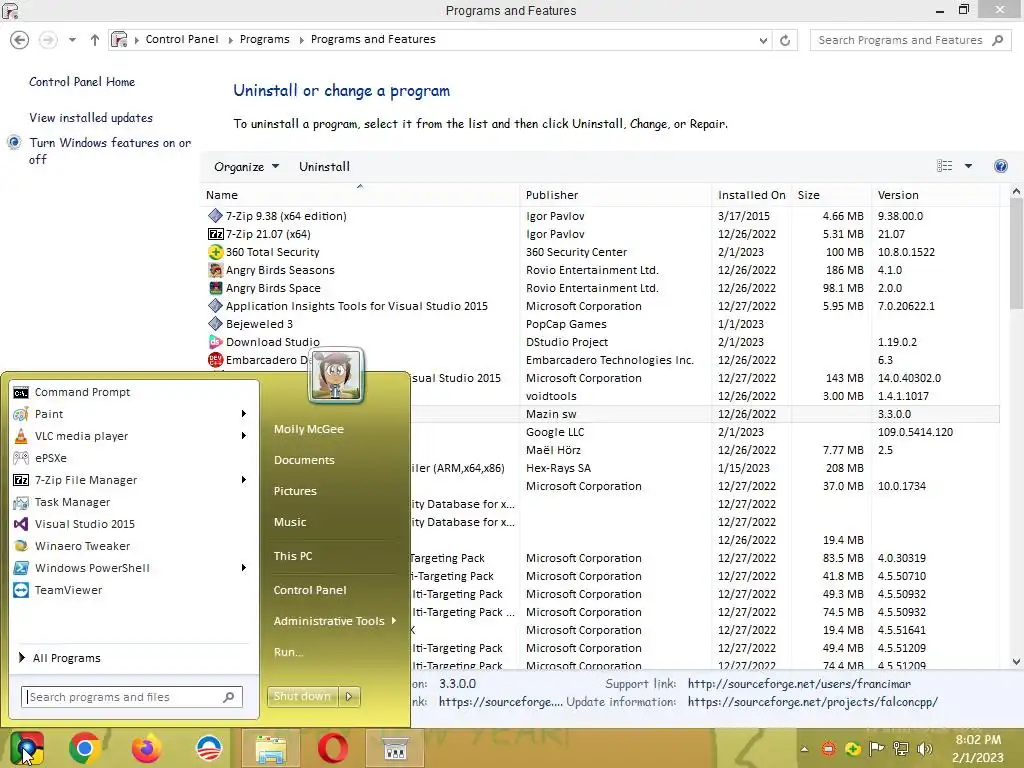The width and height of the screenshot is (1024, 768).
Task: Launch ePSXe from the Start menu
Action: pyautogui.click(x=50, y=458)
